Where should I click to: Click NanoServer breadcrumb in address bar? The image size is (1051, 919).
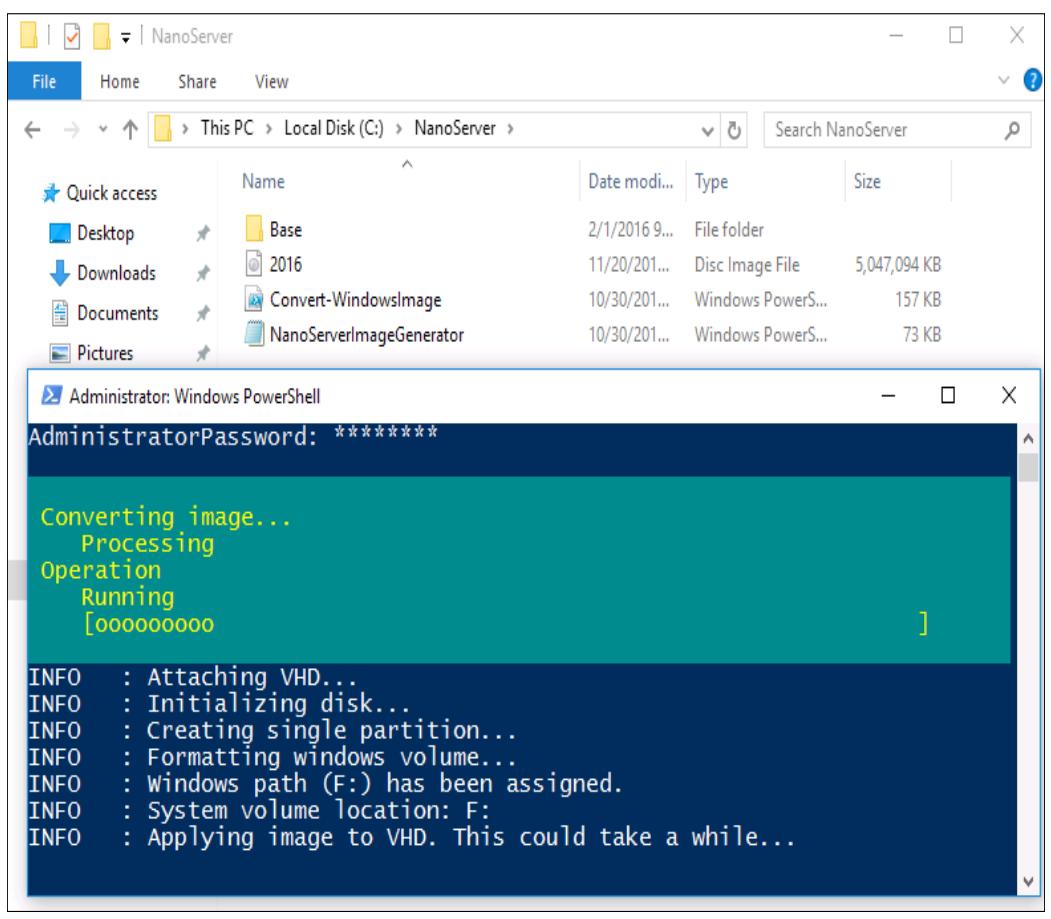click(x=455, y=127)
